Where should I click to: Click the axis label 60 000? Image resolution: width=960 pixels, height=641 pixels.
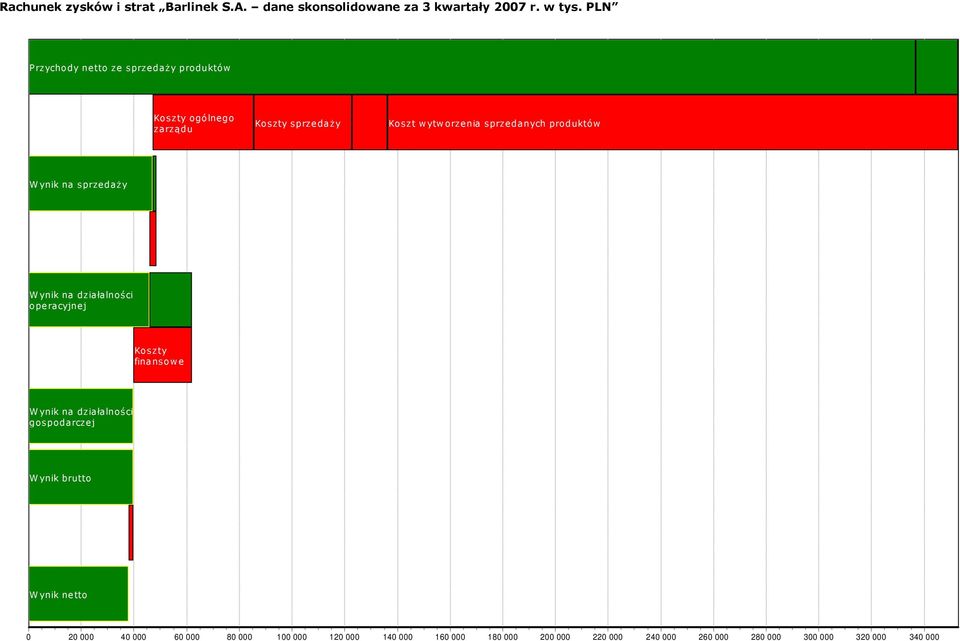pyautogui.click(x=187, y=637)
